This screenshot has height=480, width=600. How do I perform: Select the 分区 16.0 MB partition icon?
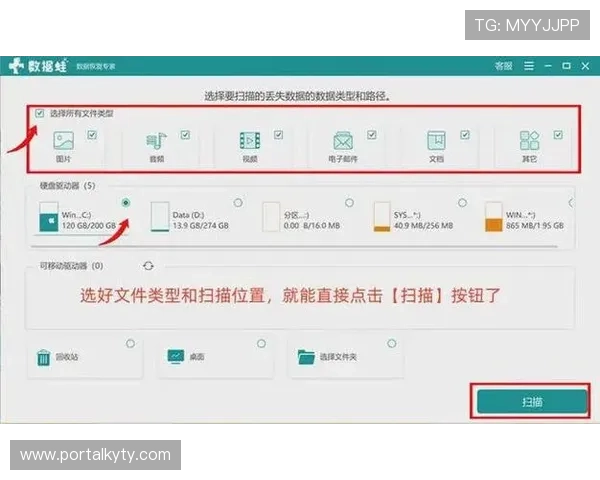pos(271,217)
